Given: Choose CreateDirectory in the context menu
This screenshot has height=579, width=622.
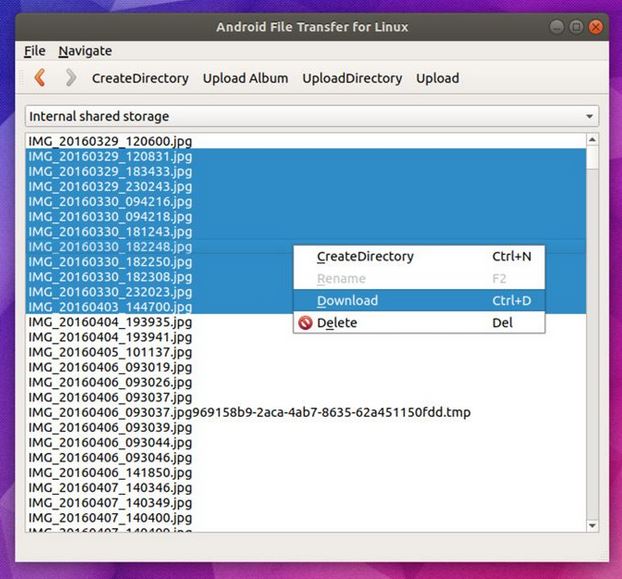Looking at the screenshot, I should tap(419, 257).
